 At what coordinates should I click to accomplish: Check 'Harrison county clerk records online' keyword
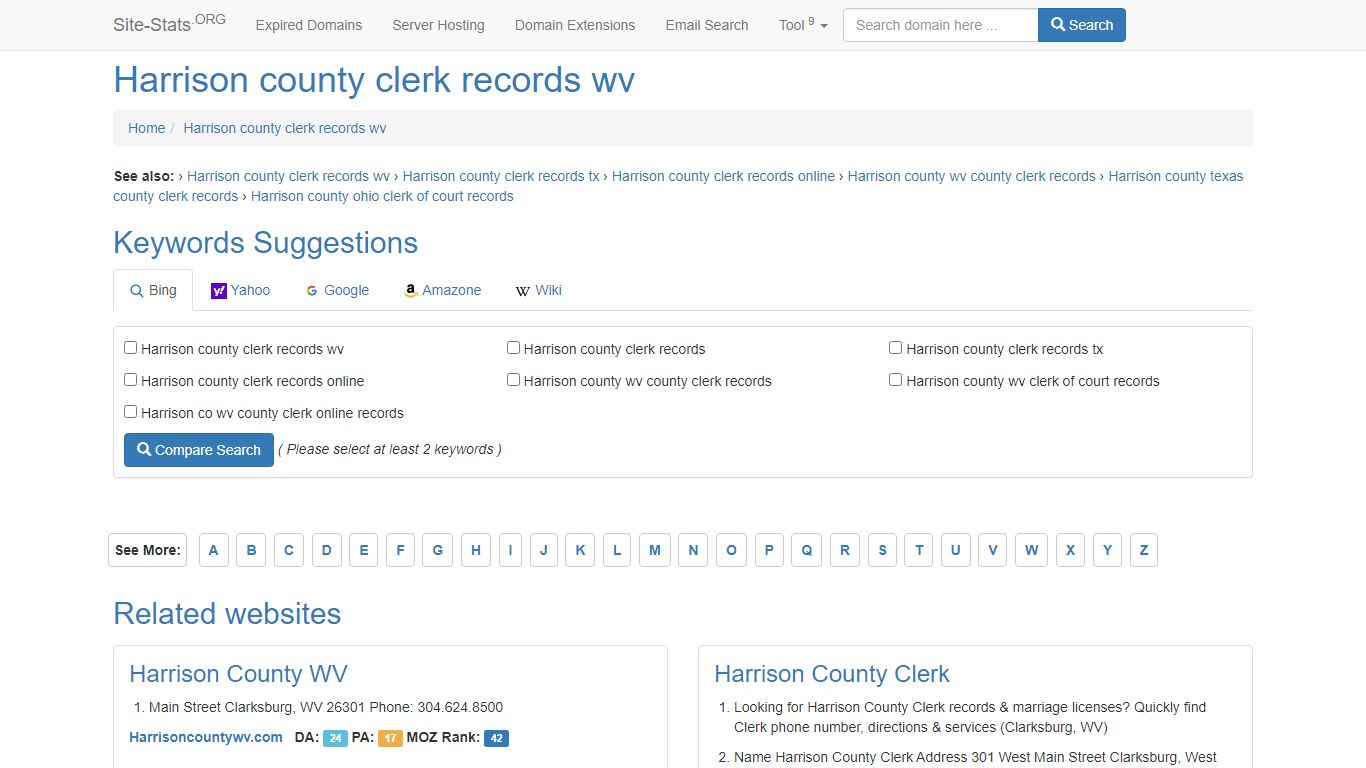130,380
